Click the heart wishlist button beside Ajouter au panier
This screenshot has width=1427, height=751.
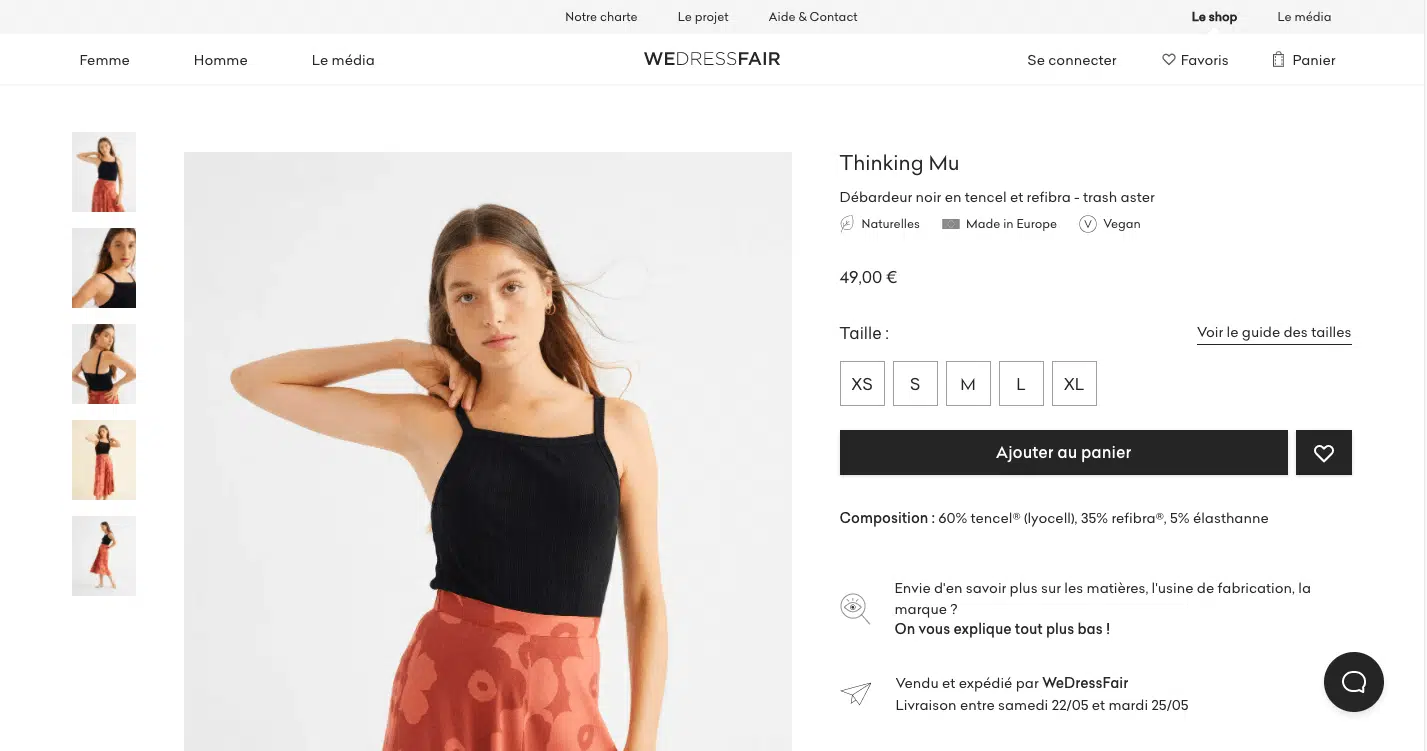(x=1323, y=453)
